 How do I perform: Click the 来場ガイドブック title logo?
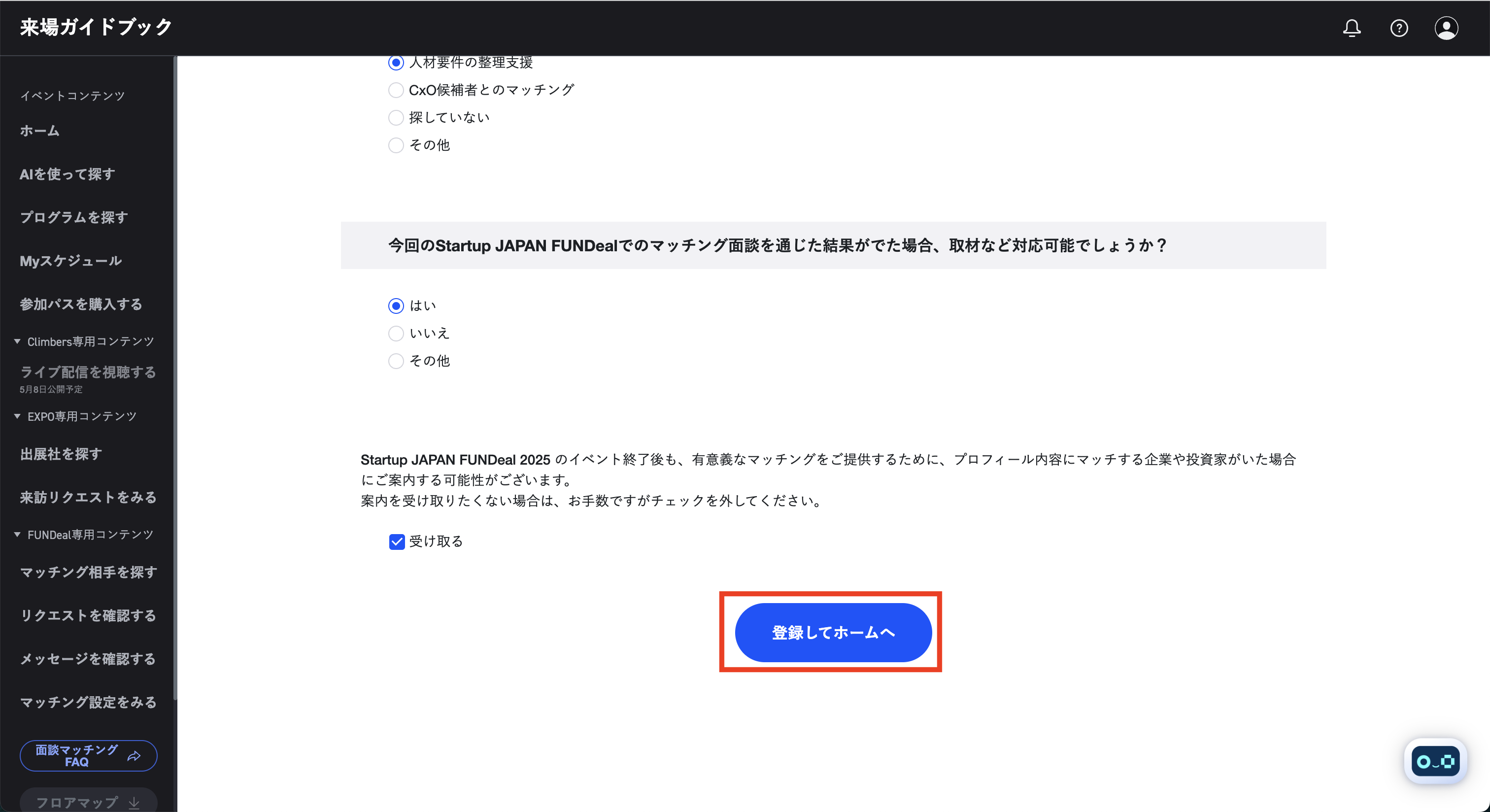point(96,27)
